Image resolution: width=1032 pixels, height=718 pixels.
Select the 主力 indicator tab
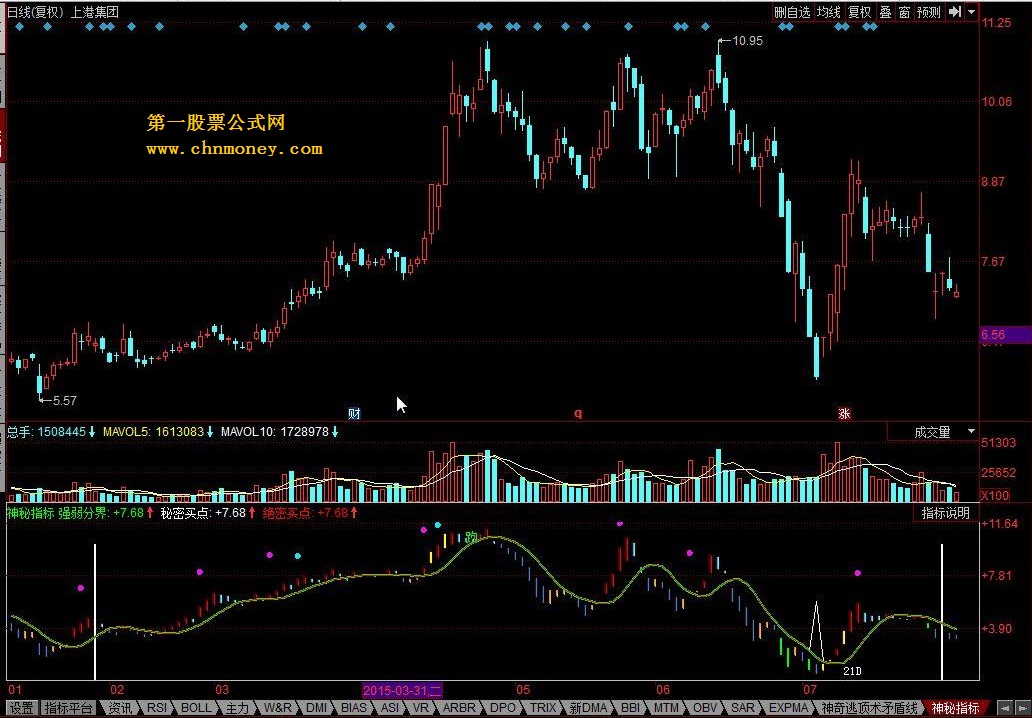pos(237,708)
